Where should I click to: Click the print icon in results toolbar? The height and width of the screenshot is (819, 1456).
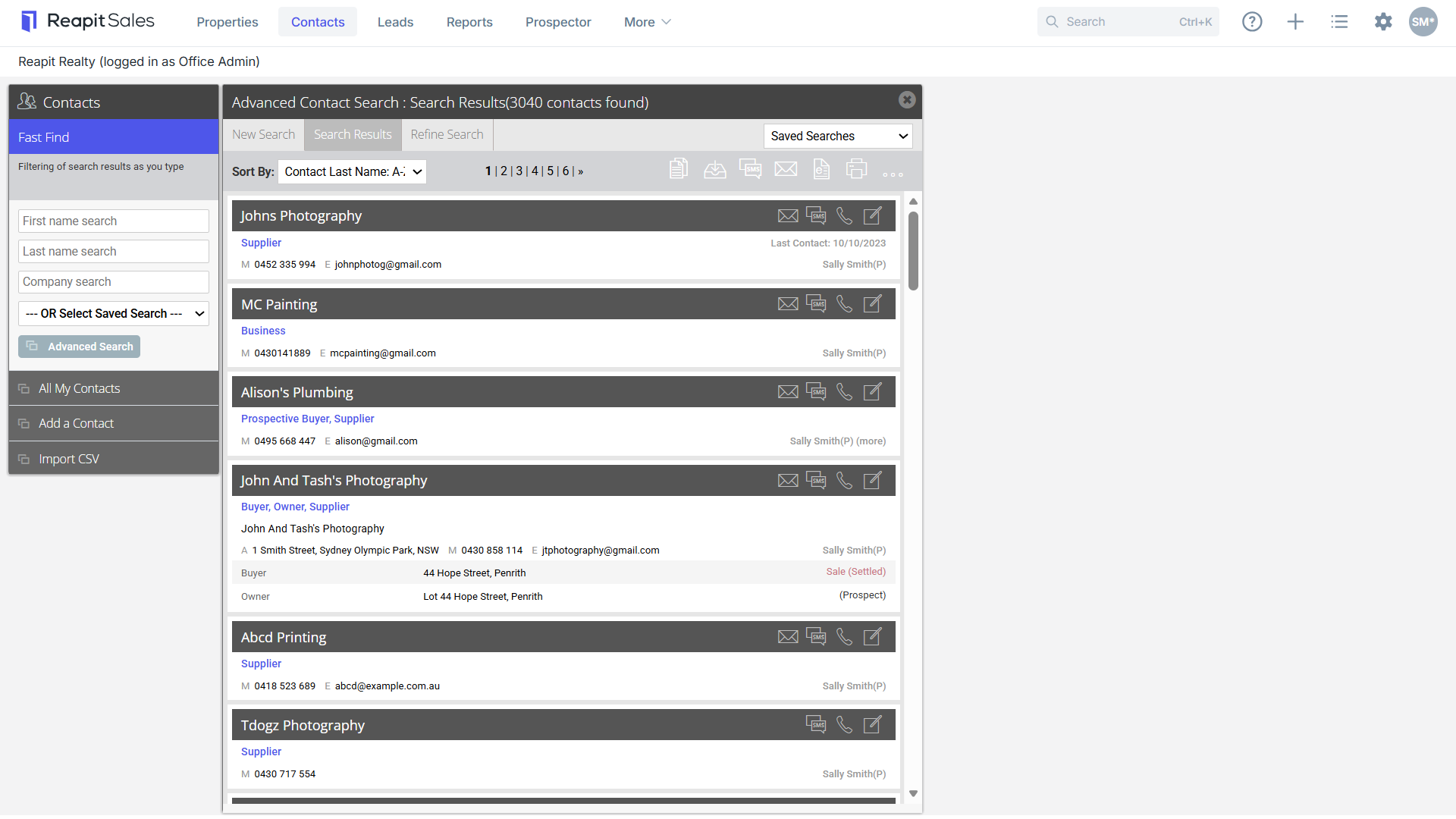[856, 169]
